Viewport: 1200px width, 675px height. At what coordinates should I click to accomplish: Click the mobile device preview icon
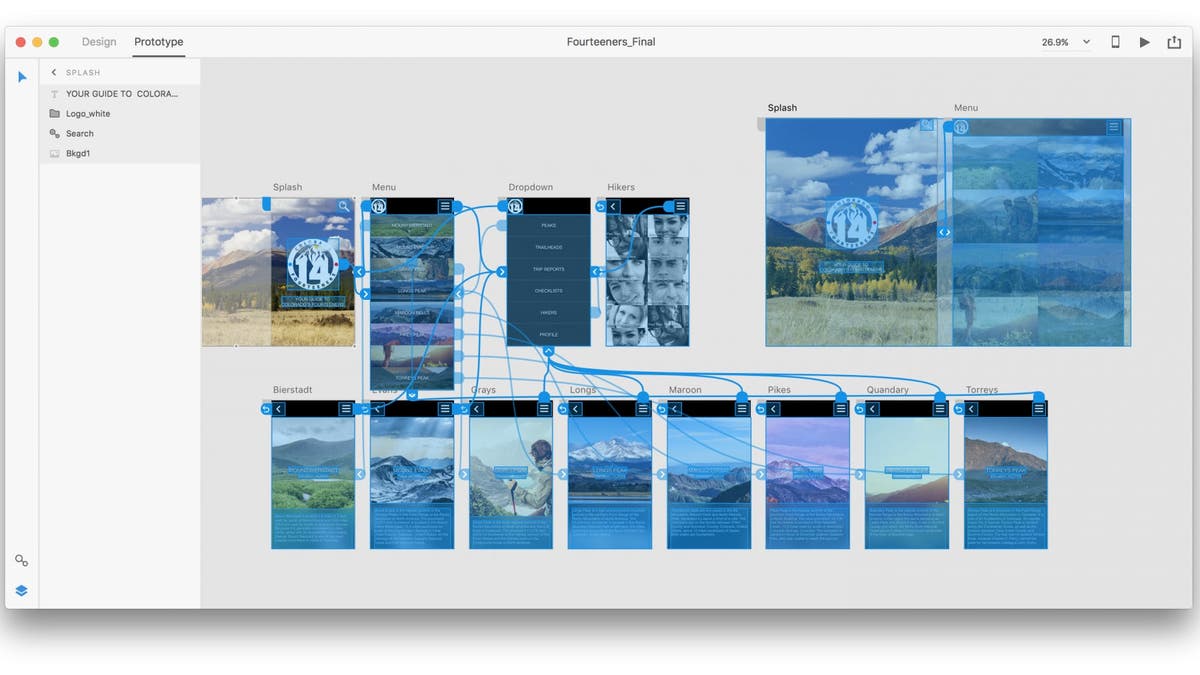click(1116, 42)
